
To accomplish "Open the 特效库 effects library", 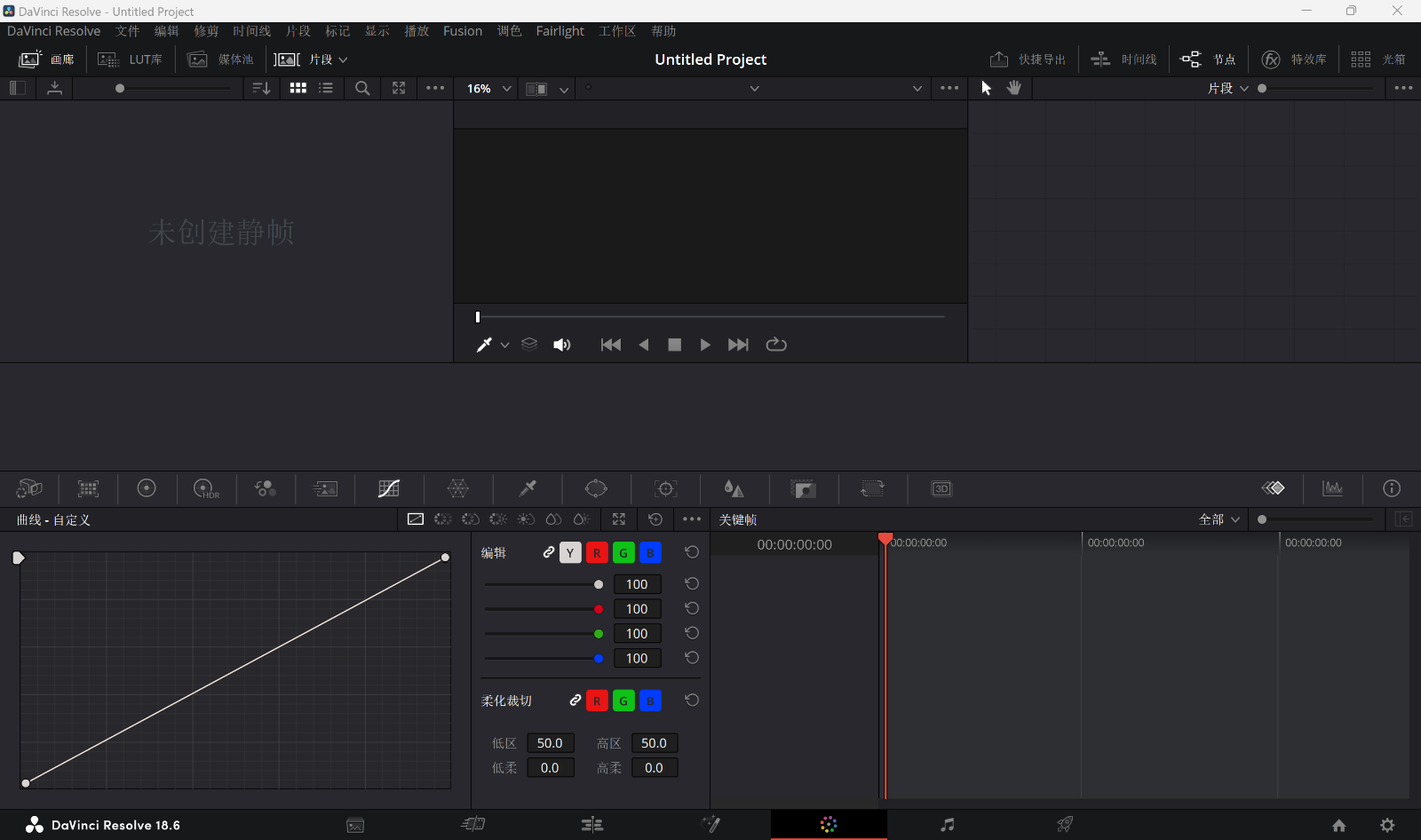I will 1294,59.
